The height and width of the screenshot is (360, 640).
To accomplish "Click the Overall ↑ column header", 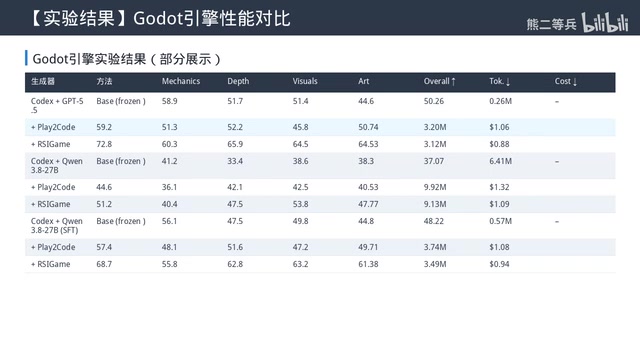I will pos(440,81).
